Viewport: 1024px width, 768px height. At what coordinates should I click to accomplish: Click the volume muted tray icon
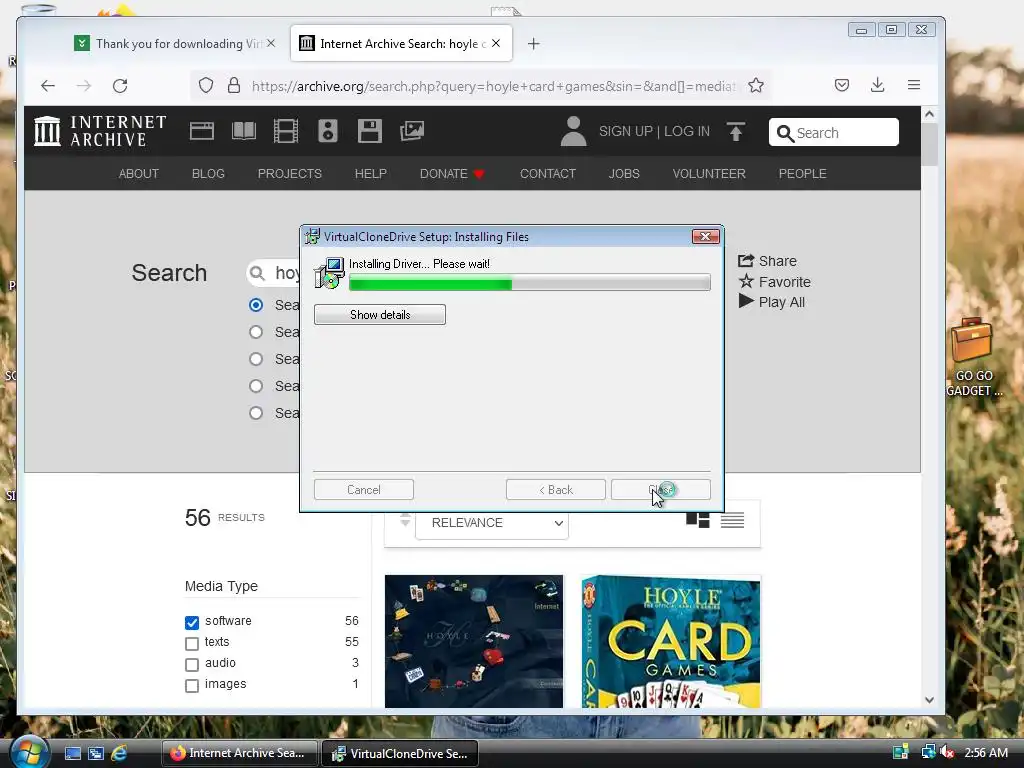point(948,753)
